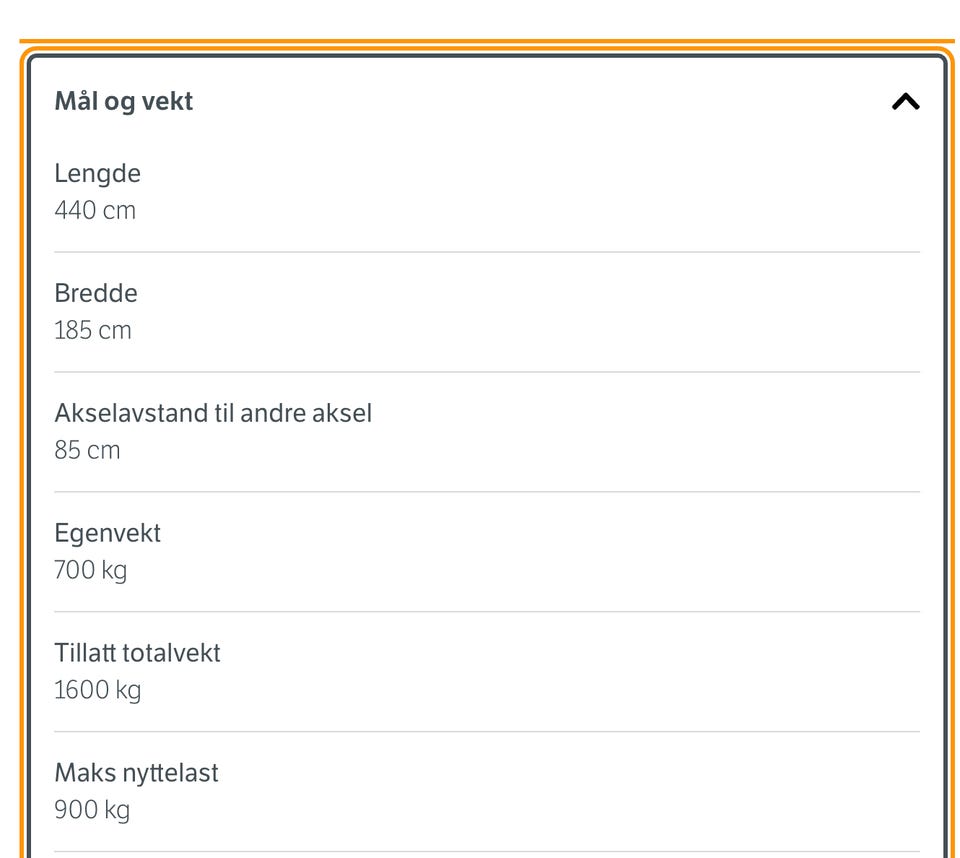
Task: Click divider line below 85 cm
Action: 487,492
